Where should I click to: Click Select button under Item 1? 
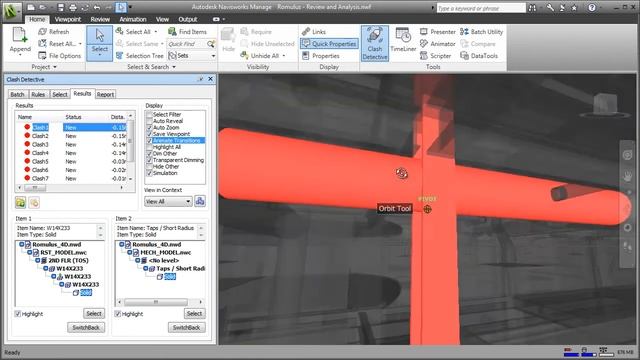point(94,313)
